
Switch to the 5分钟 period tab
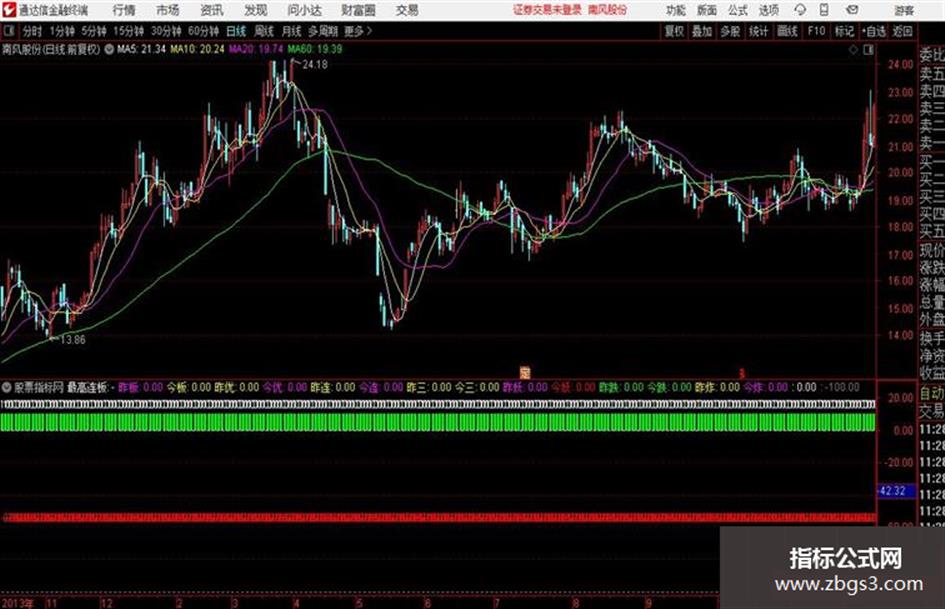pos(93,31)
